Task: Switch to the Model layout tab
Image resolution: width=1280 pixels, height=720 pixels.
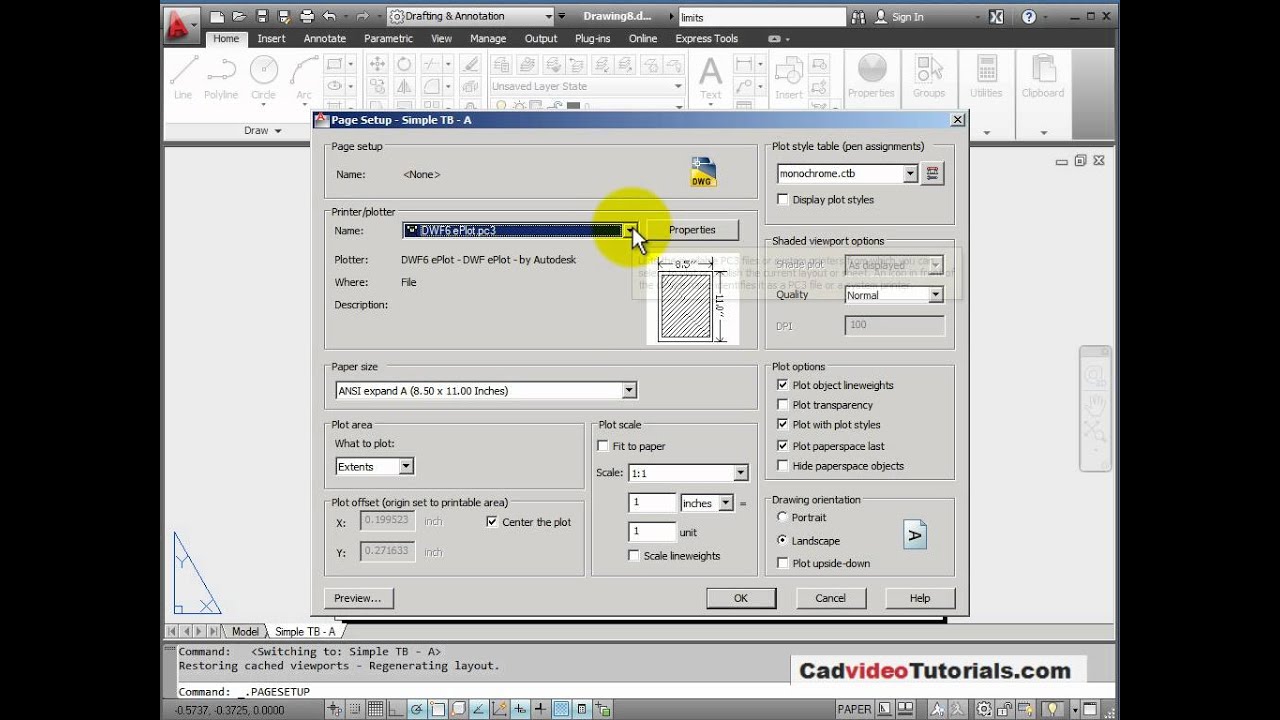Action: coord(245,632)
